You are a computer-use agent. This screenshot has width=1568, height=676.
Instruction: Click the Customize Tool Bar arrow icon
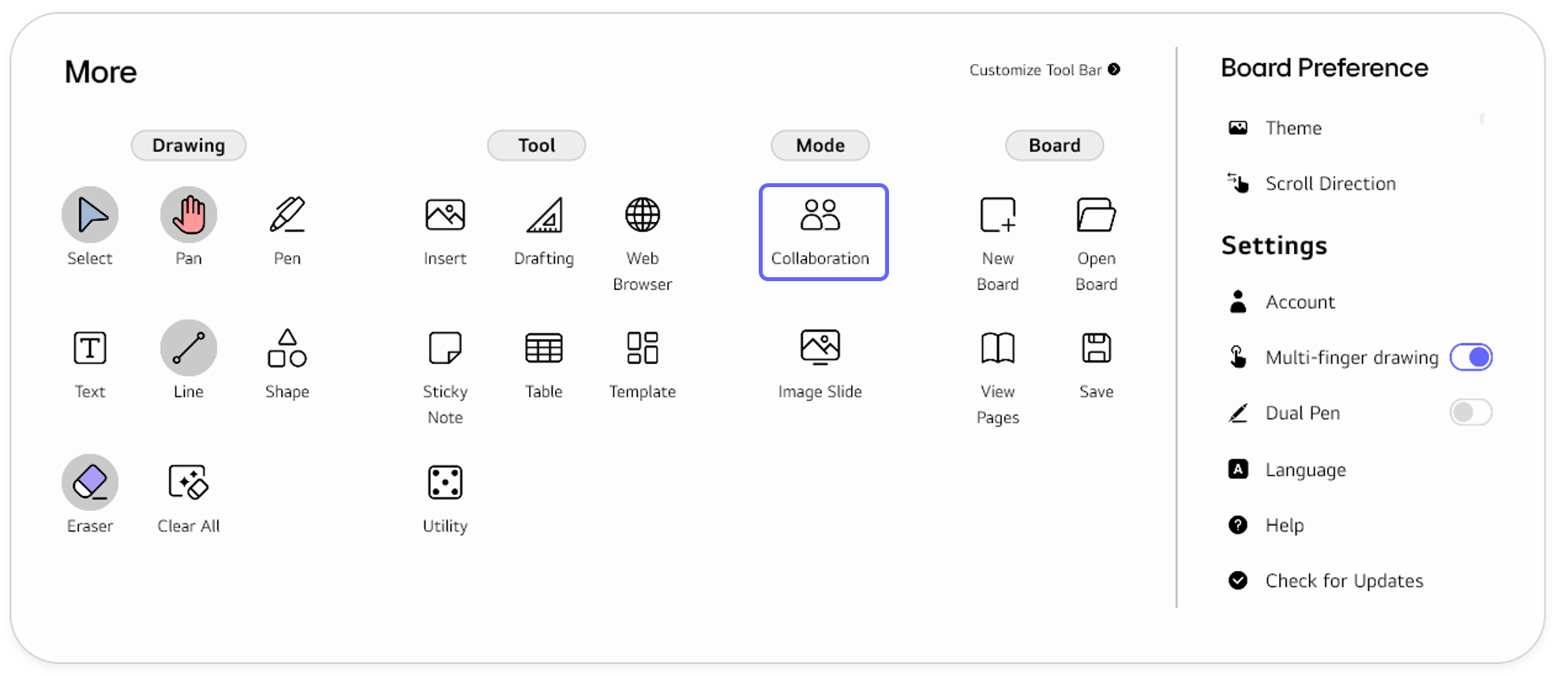pos(1114,69)
